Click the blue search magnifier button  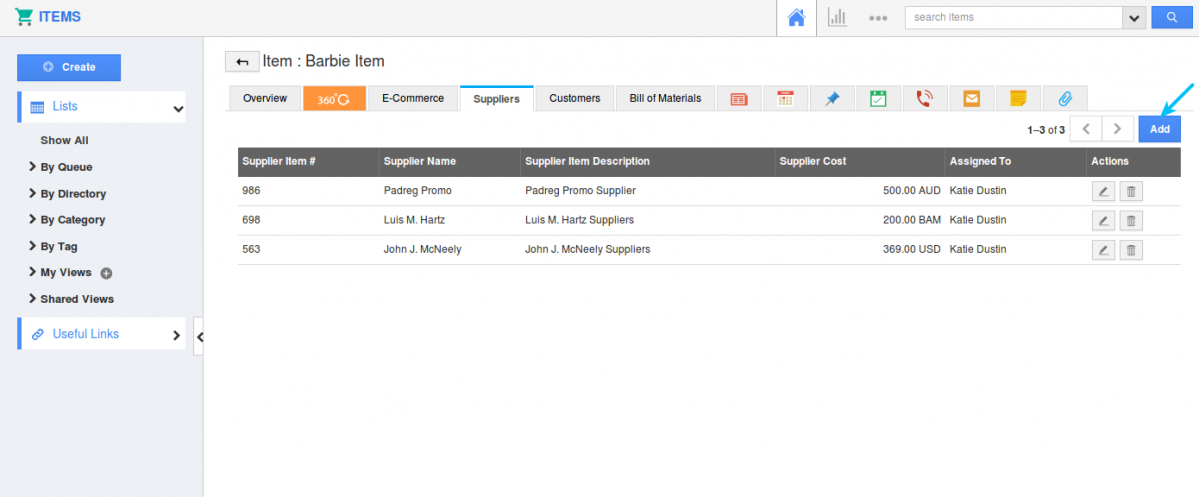pos(1171,17)
